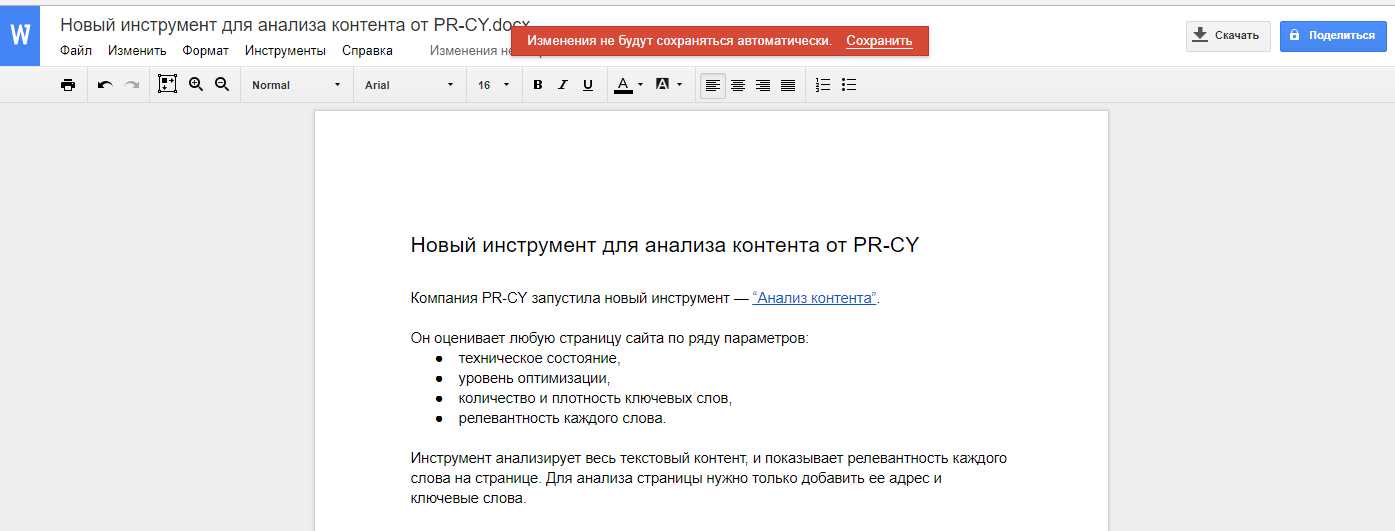Insert a bulleted list
The height and width of the screenshot is (531, 1395).
coord(849,85)
